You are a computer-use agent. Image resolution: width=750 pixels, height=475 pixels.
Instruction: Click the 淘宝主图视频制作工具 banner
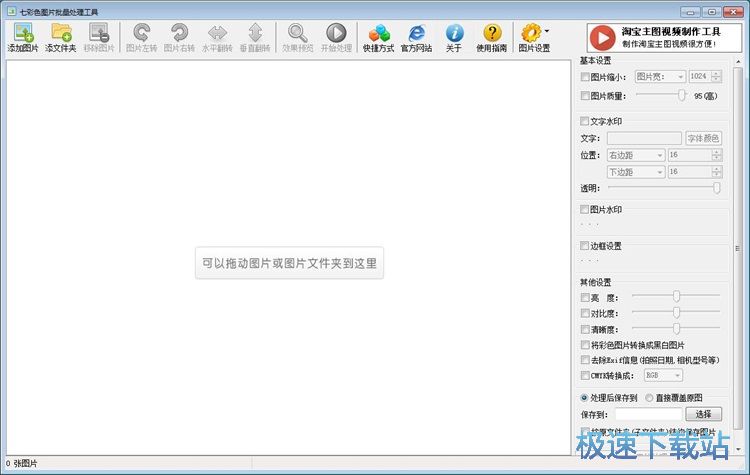[664, 37]
